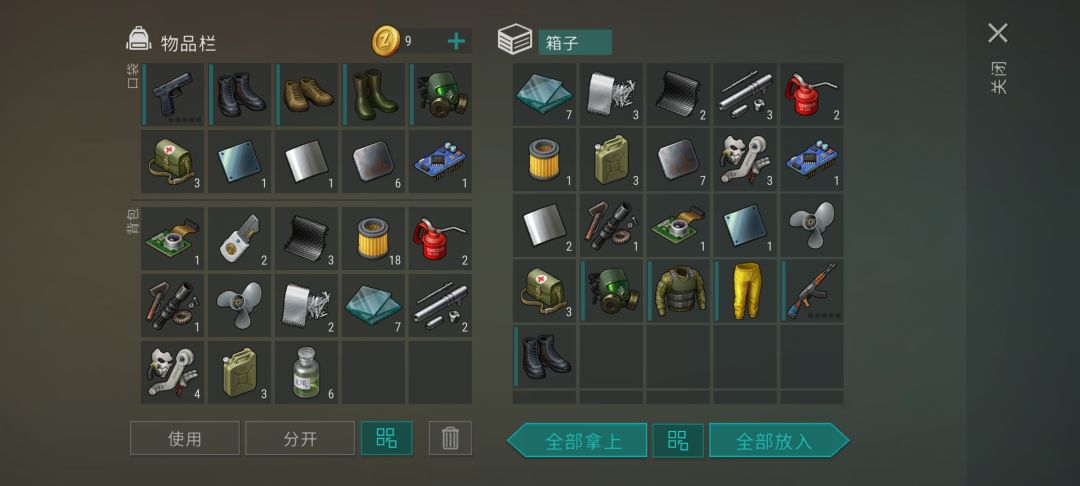The width and height of the screenshot is (1080, 486).
Task: Select the propeller in the chest
Action: [812, 225]
